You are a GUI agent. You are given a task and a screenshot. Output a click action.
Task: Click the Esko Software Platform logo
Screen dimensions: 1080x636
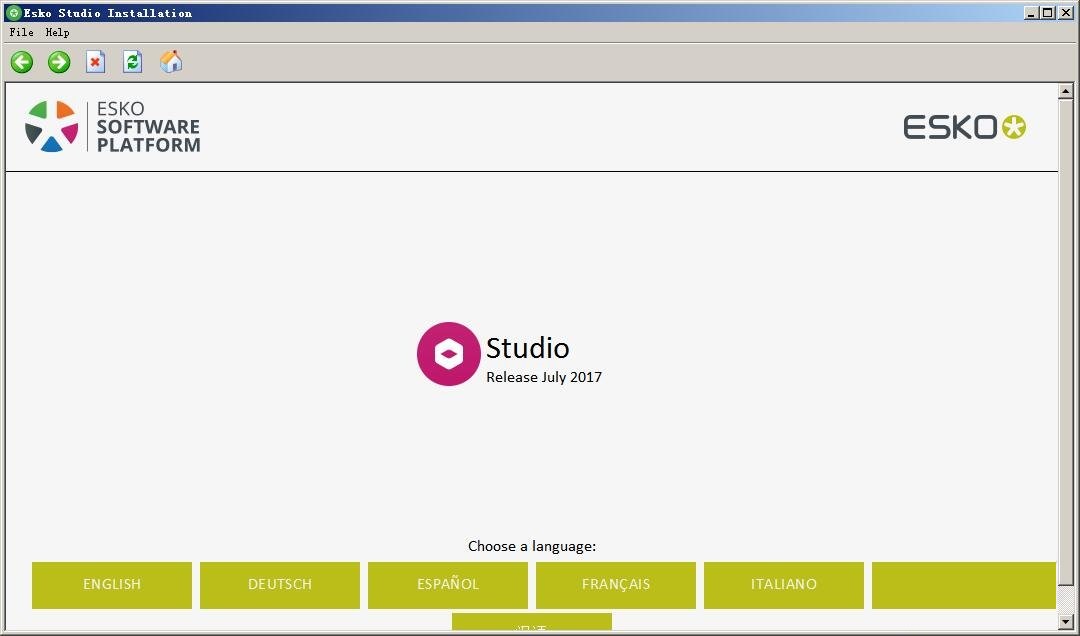pos(113,127)
